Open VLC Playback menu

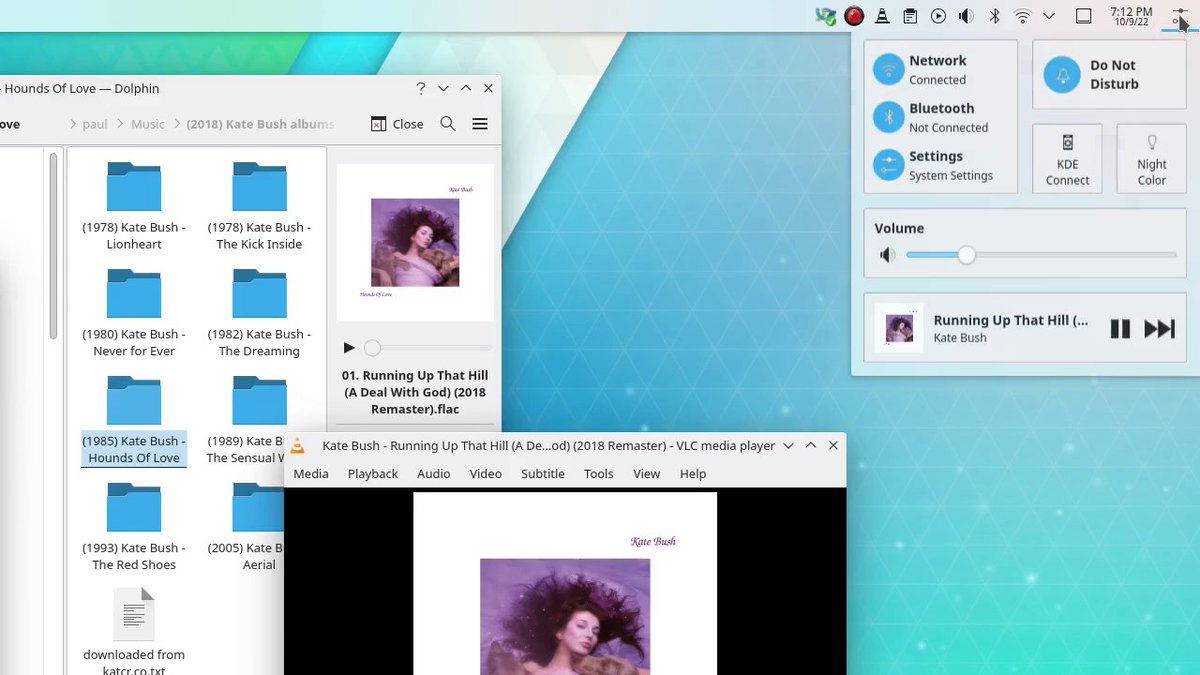pos(373,473)
